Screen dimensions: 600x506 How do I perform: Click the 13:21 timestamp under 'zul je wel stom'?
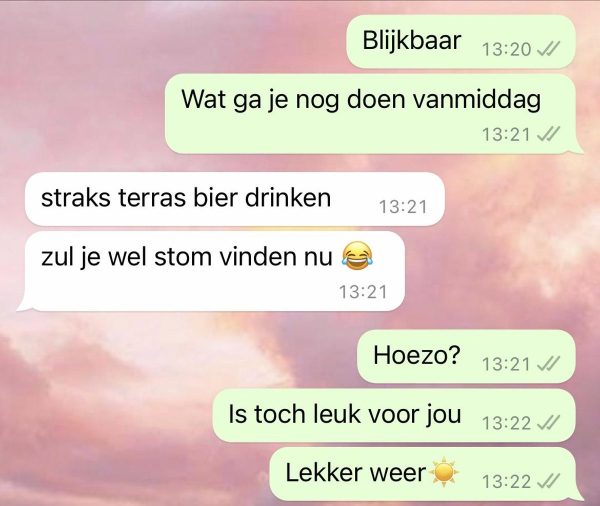[363, 292]
